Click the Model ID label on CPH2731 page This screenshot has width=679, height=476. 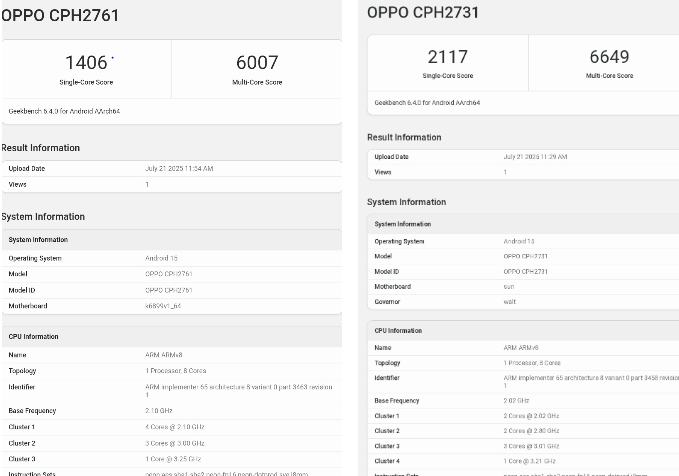387,272
